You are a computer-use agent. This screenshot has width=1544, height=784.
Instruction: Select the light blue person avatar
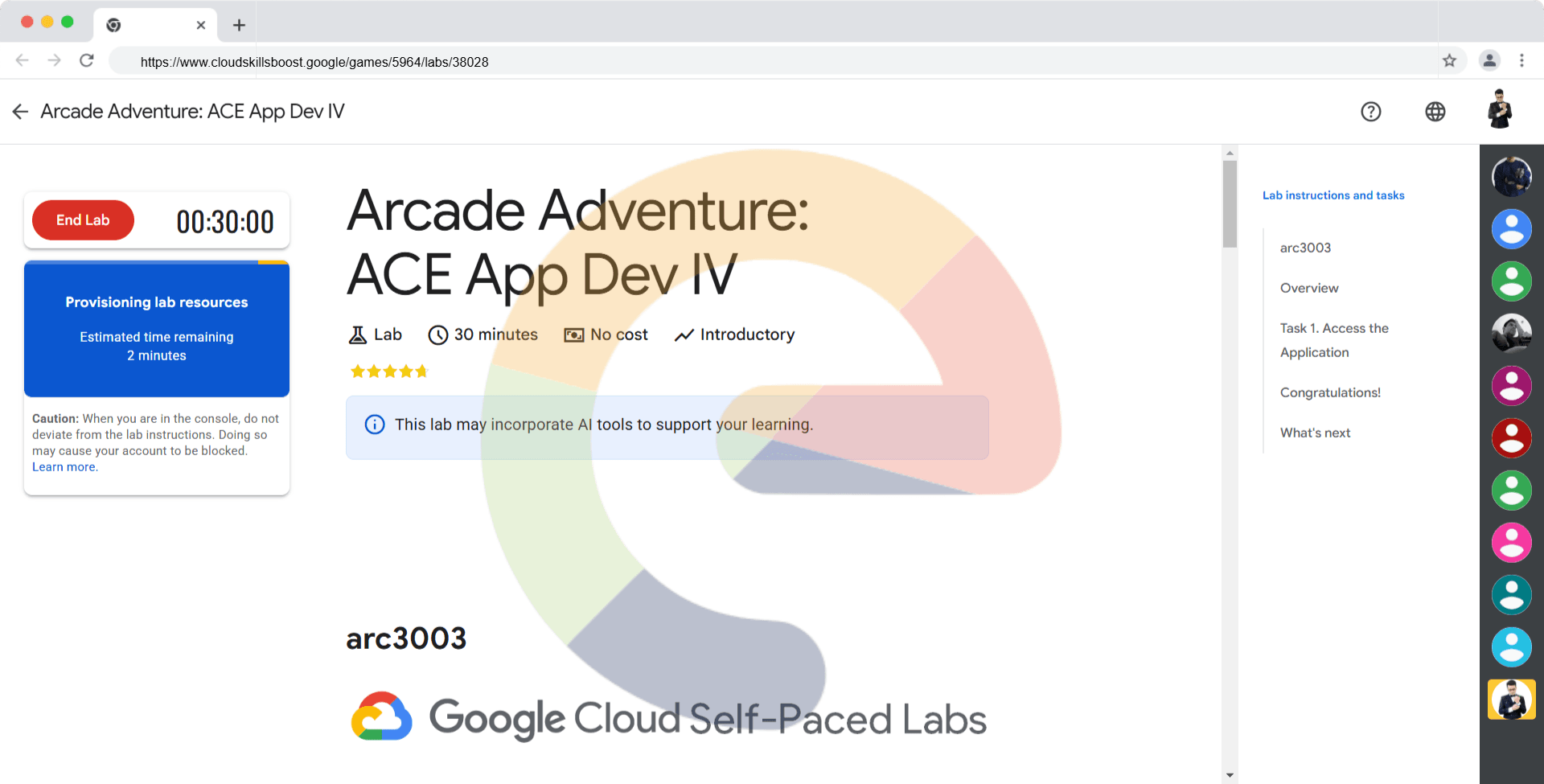tap(1512, 647)
